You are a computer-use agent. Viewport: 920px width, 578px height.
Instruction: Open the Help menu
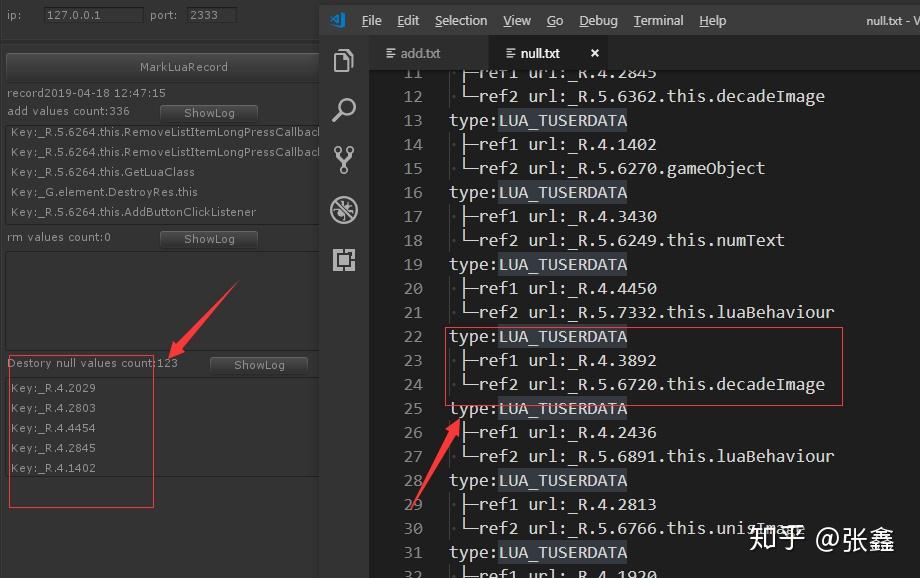pos(712,20)
